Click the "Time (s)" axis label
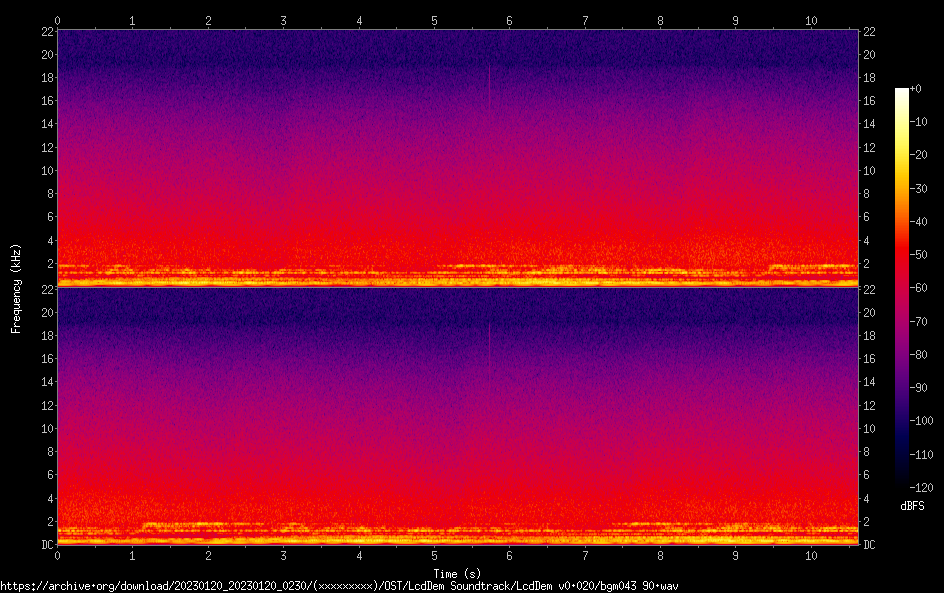This screenshot has height=593, width=944. point(457,573)
